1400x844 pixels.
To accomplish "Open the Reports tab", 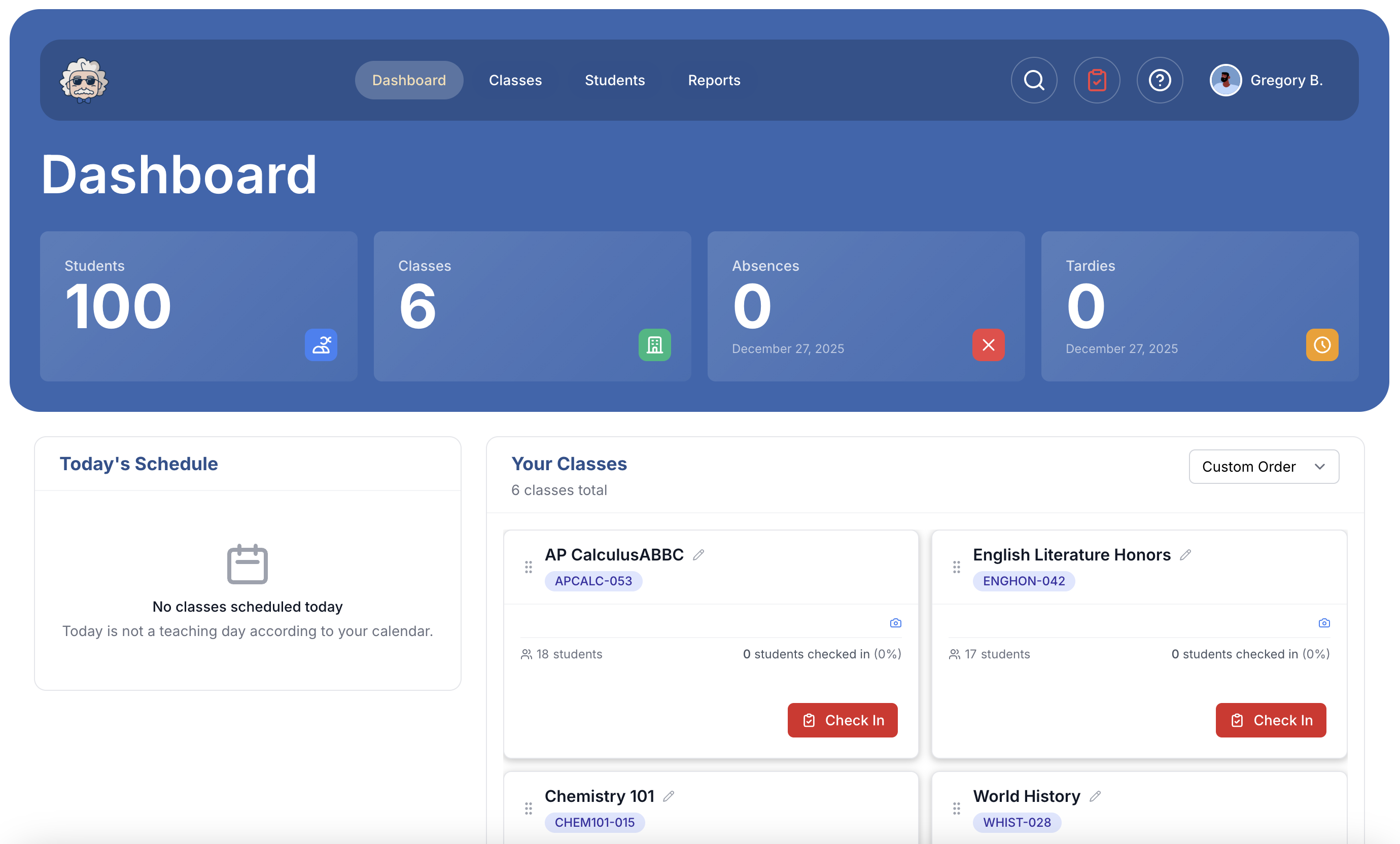I will [x=714, y=80].
